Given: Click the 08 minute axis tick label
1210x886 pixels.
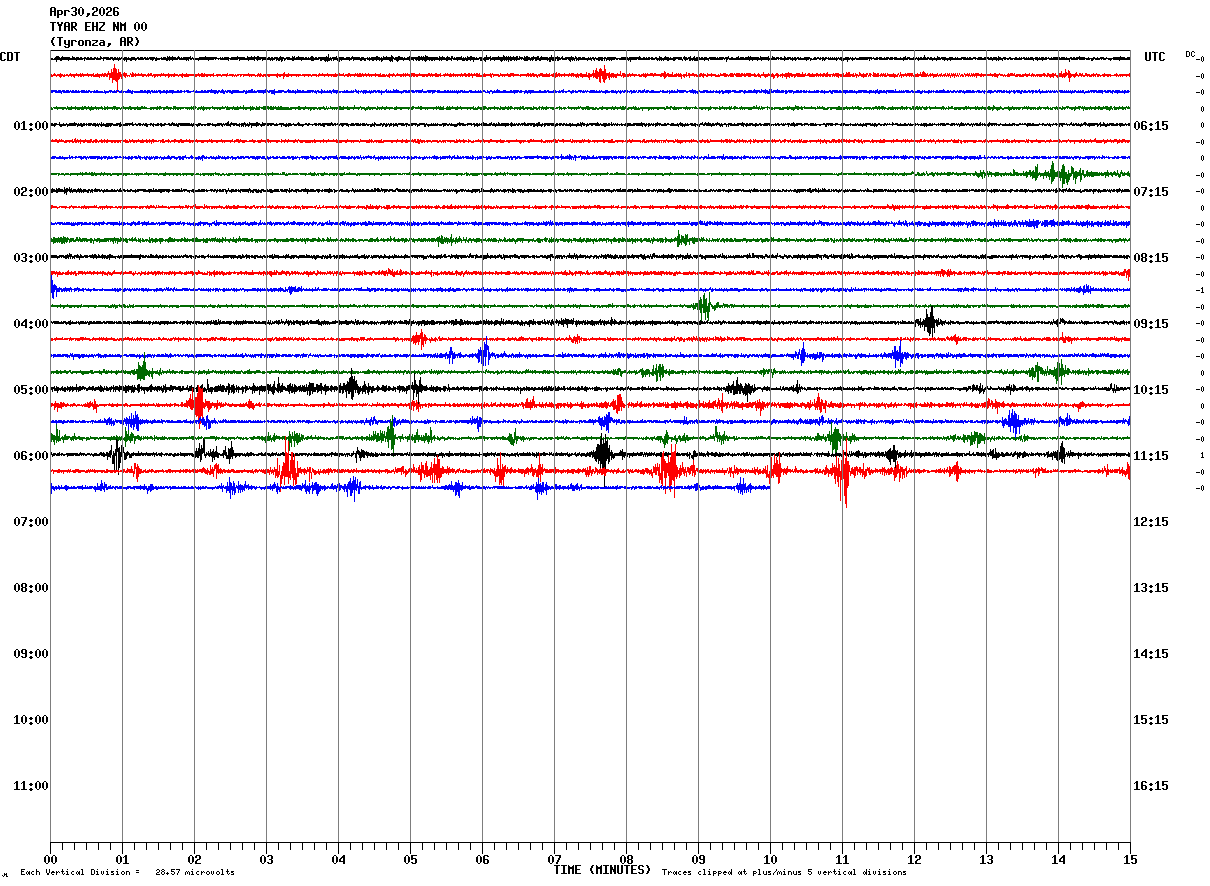Looking at the screenshot, I should click(x=626, y=859).
